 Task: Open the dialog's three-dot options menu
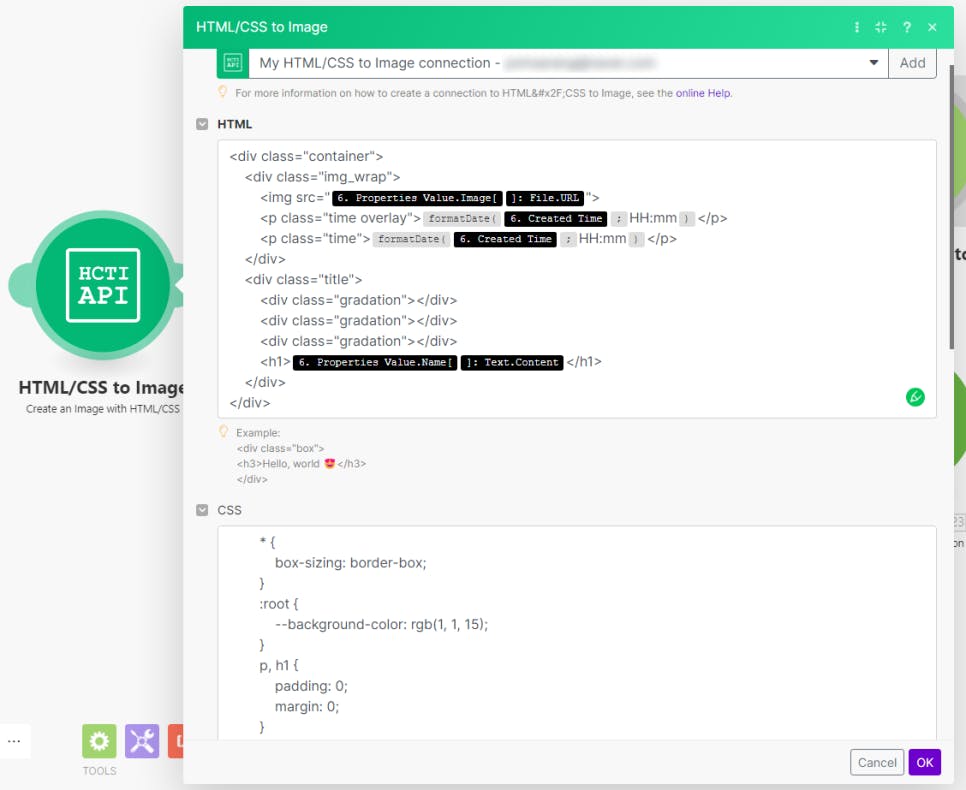tap(856, 27)
